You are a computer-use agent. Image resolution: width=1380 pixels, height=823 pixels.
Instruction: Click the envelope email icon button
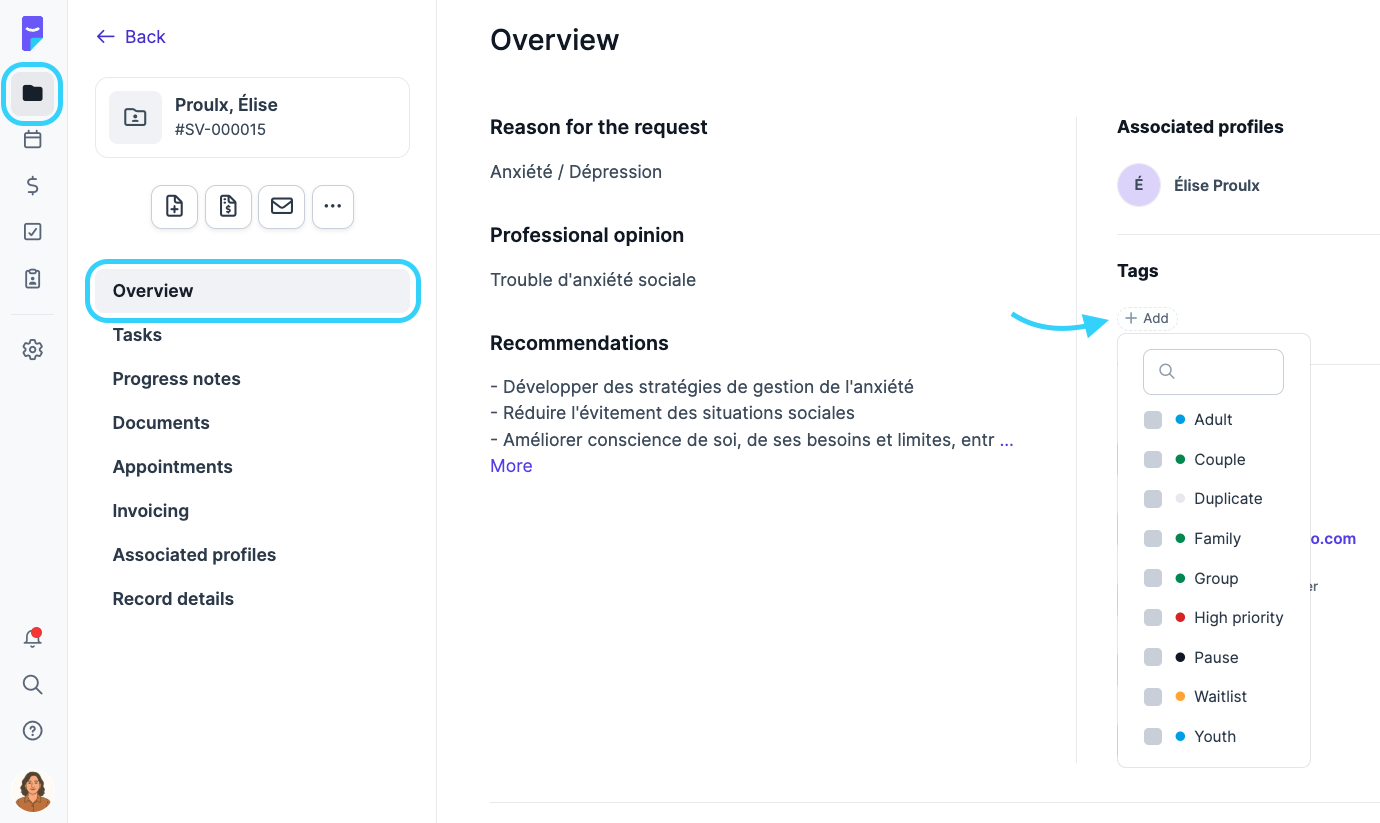click(x=282, y=207)
